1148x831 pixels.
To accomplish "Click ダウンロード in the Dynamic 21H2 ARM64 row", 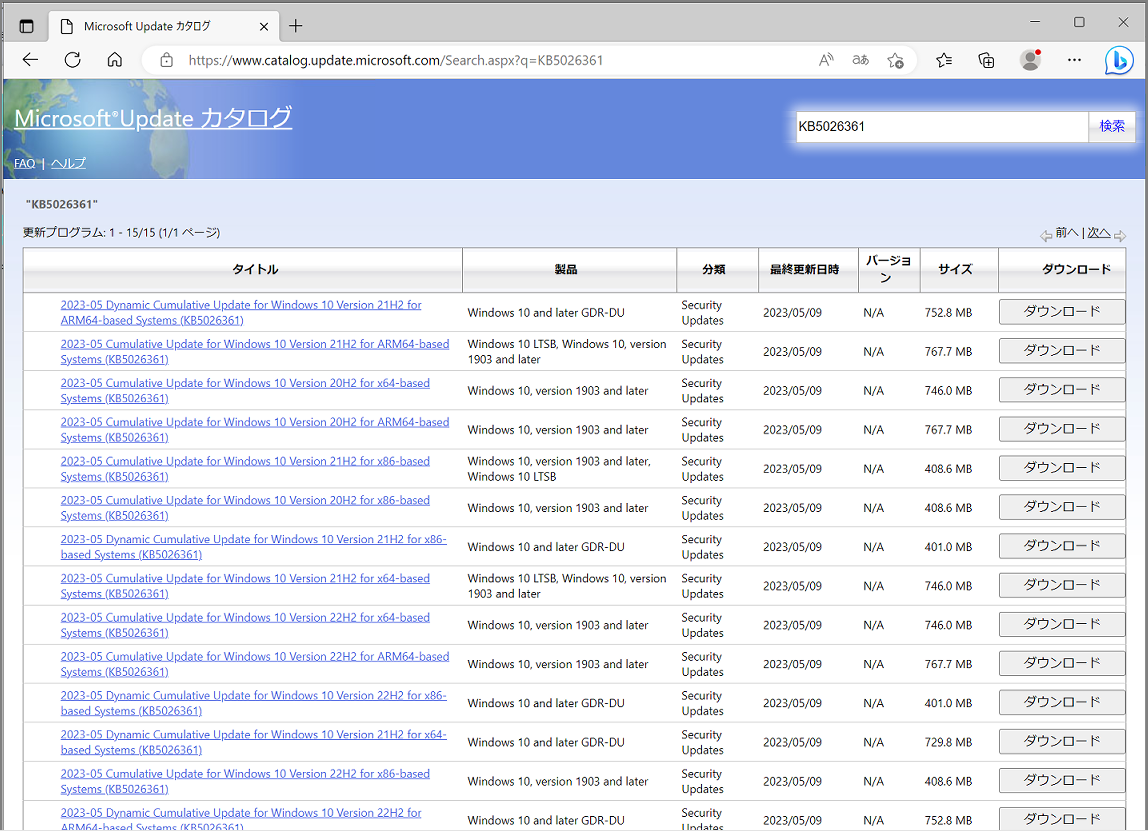I will [x=1062, y=312].
